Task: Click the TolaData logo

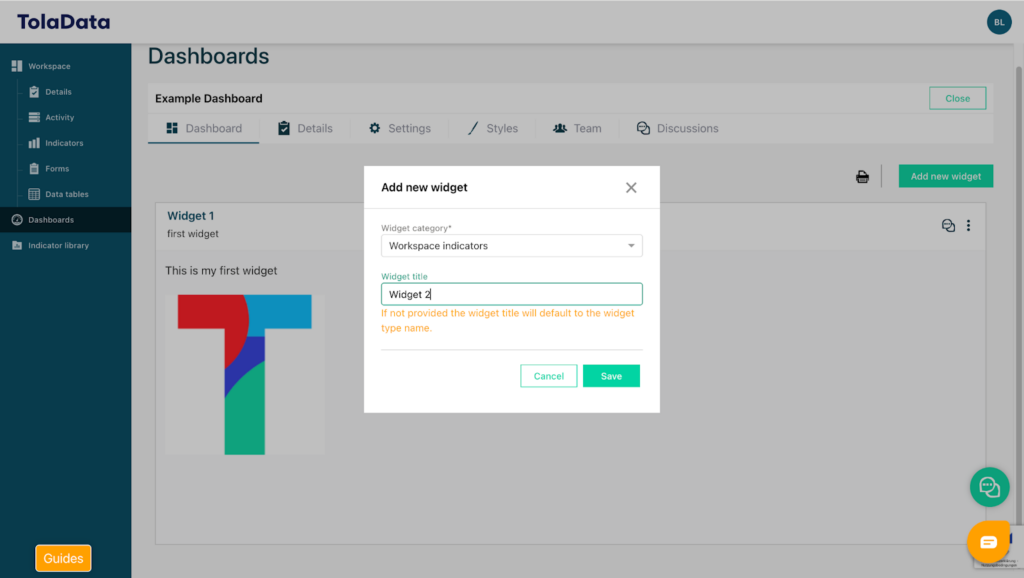Action: point(64,22)
